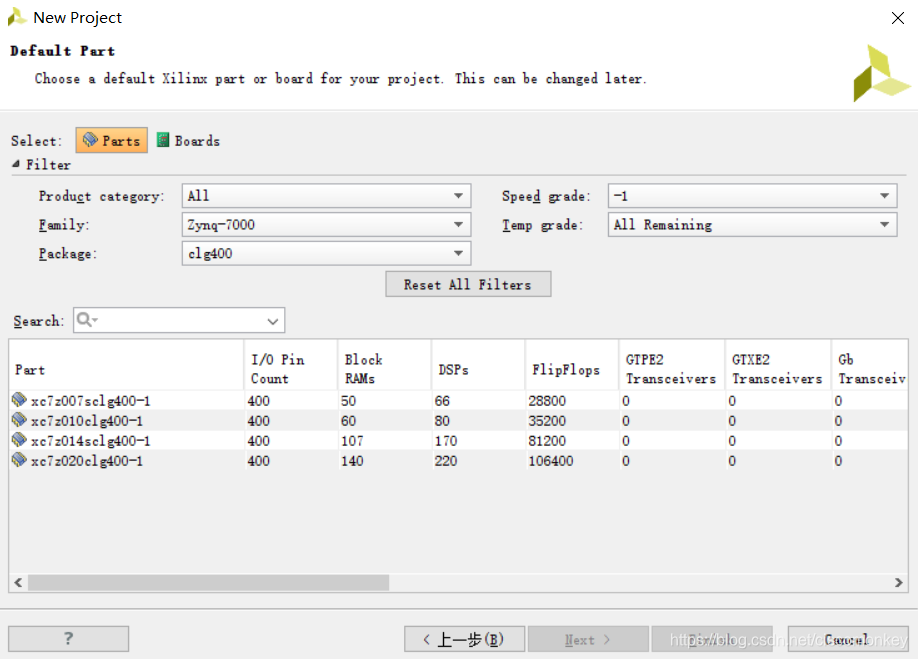Open the Speed grade dropdown
The image size is (918, 659).
[x=752, y=196]
